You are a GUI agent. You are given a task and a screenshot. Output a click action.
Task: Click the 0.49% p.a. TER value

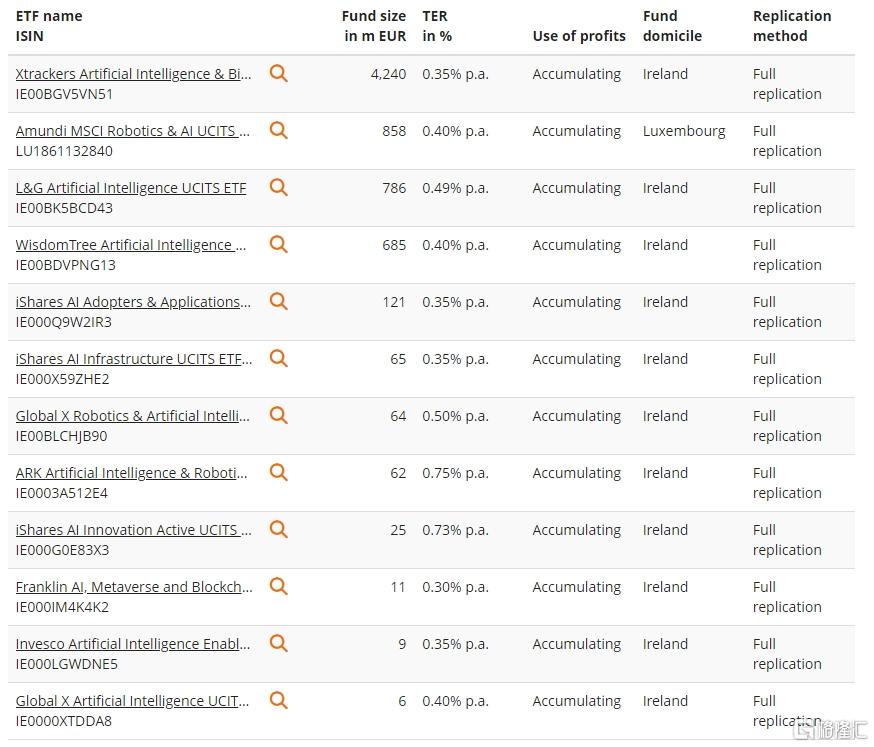455,188
